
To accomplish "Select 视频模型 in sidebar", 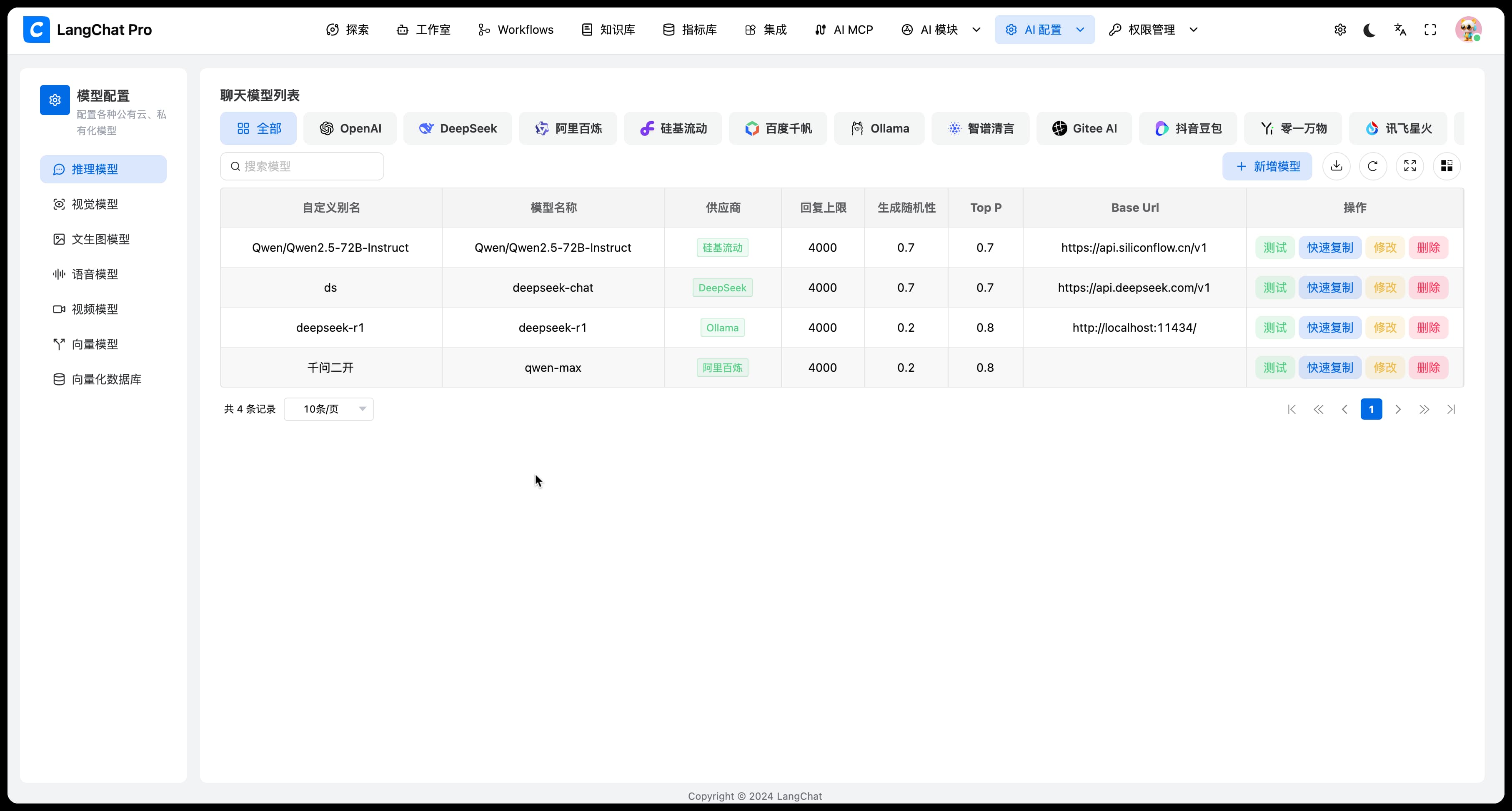I will click(103, 309).
